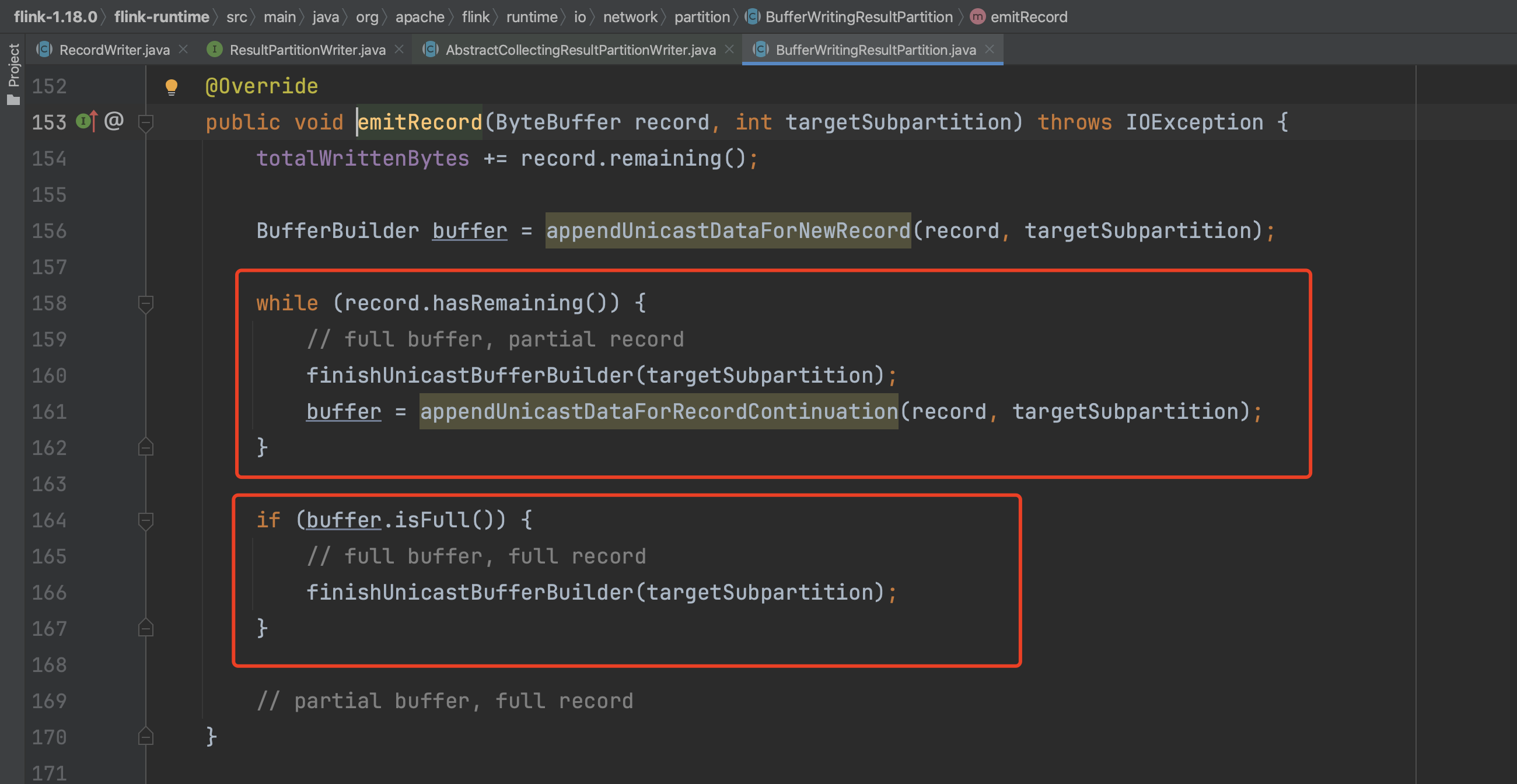The width and height of the screenshot is (1517, 784).
Task: Click the emitRecord method icon in breadcrumb
Action: 977,17
